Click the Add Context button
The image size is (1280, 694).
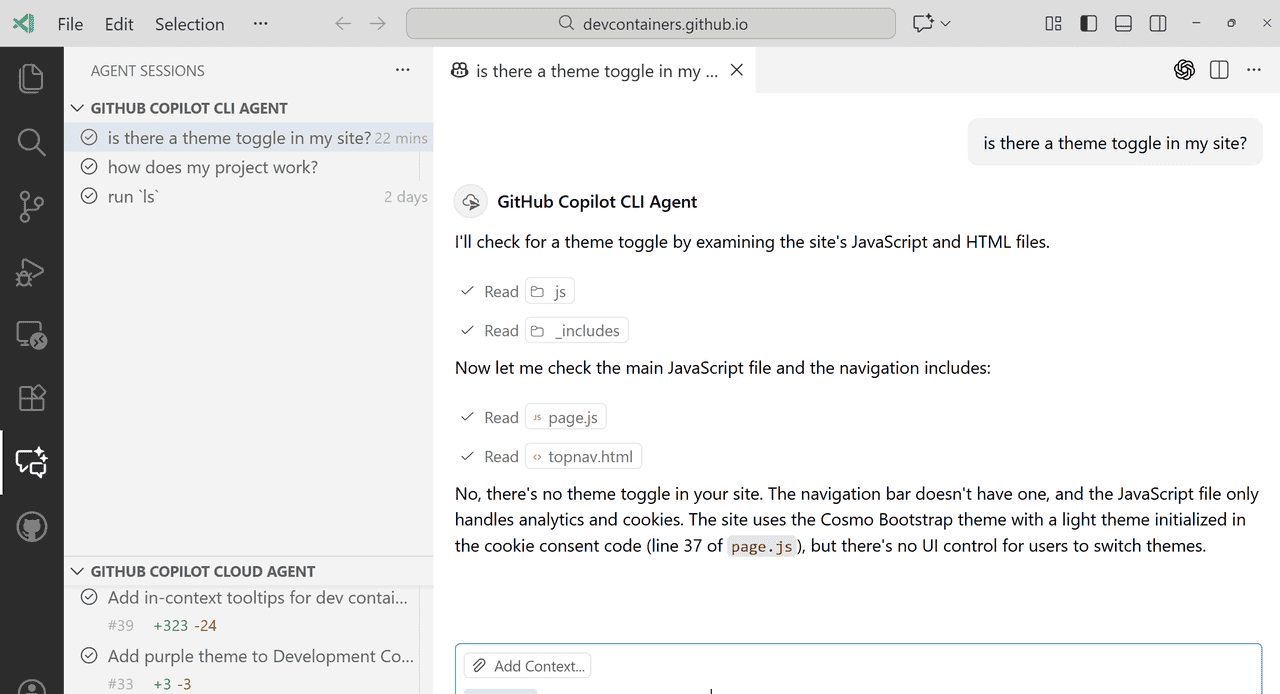point(529,666)
